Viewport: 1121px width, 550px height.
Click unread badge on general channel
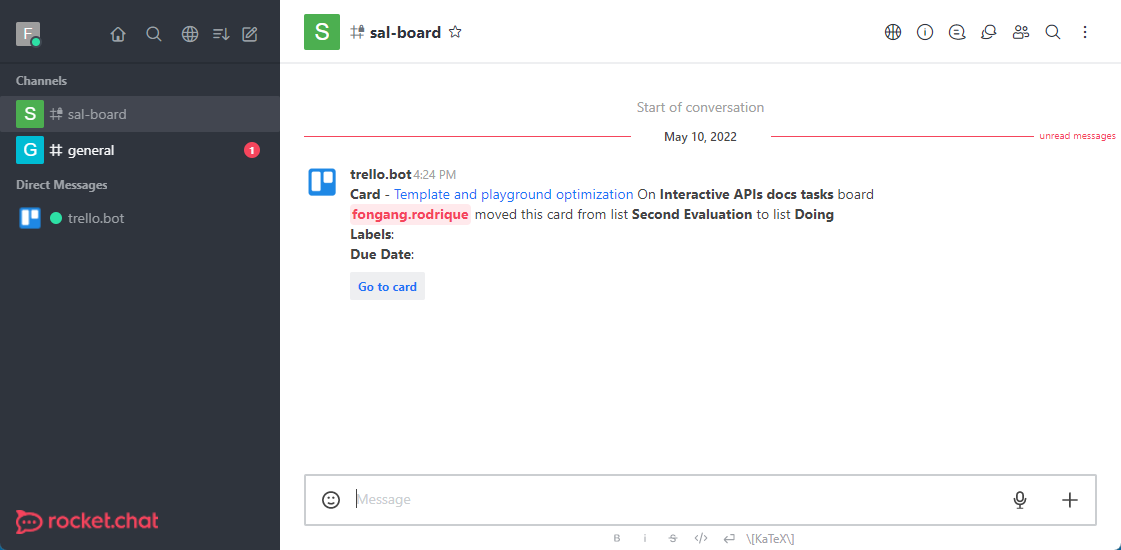coord(252,150)
